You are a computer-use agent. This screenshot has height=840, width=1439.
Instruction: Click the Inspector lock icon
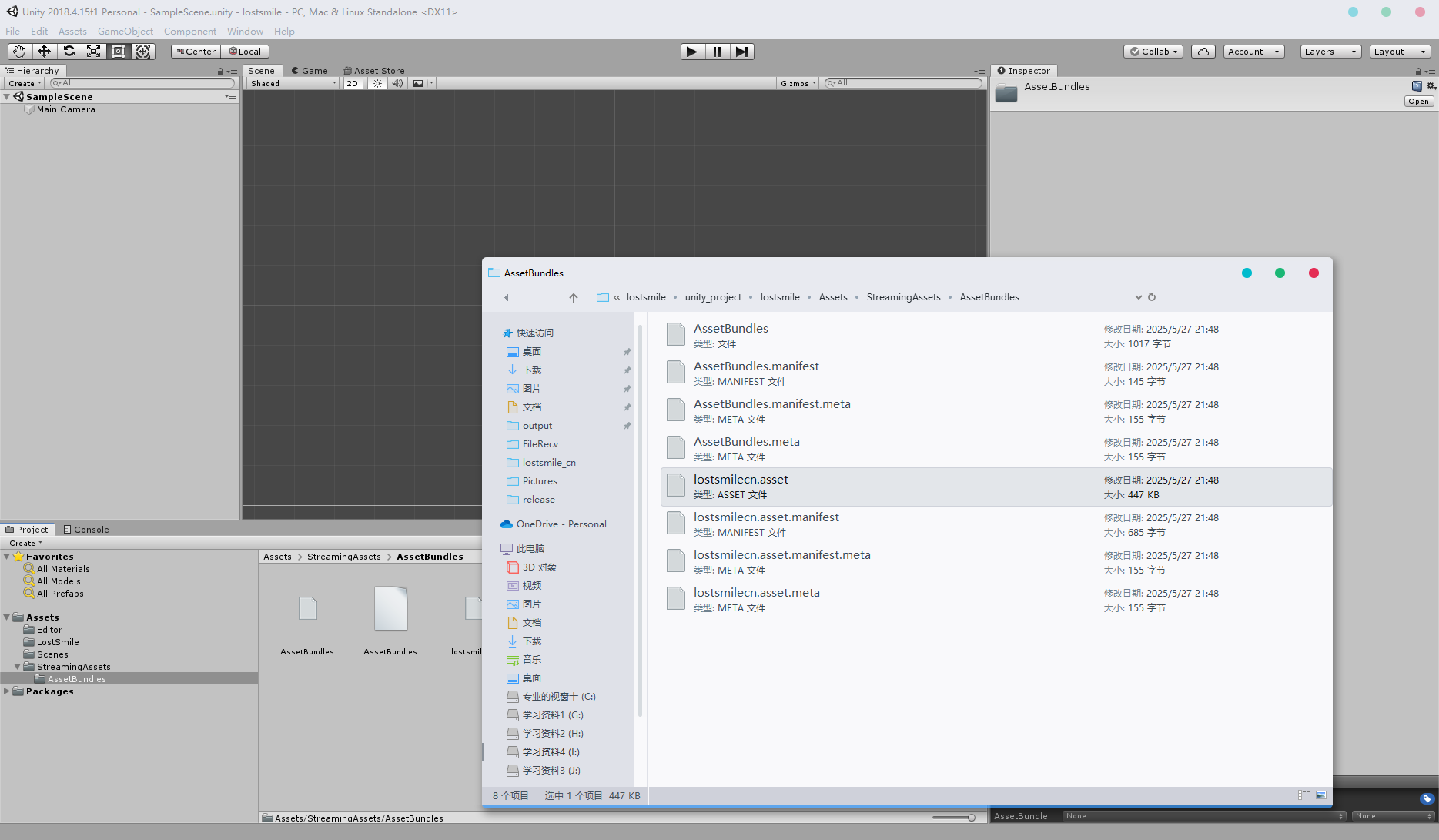coord(1418,71)
